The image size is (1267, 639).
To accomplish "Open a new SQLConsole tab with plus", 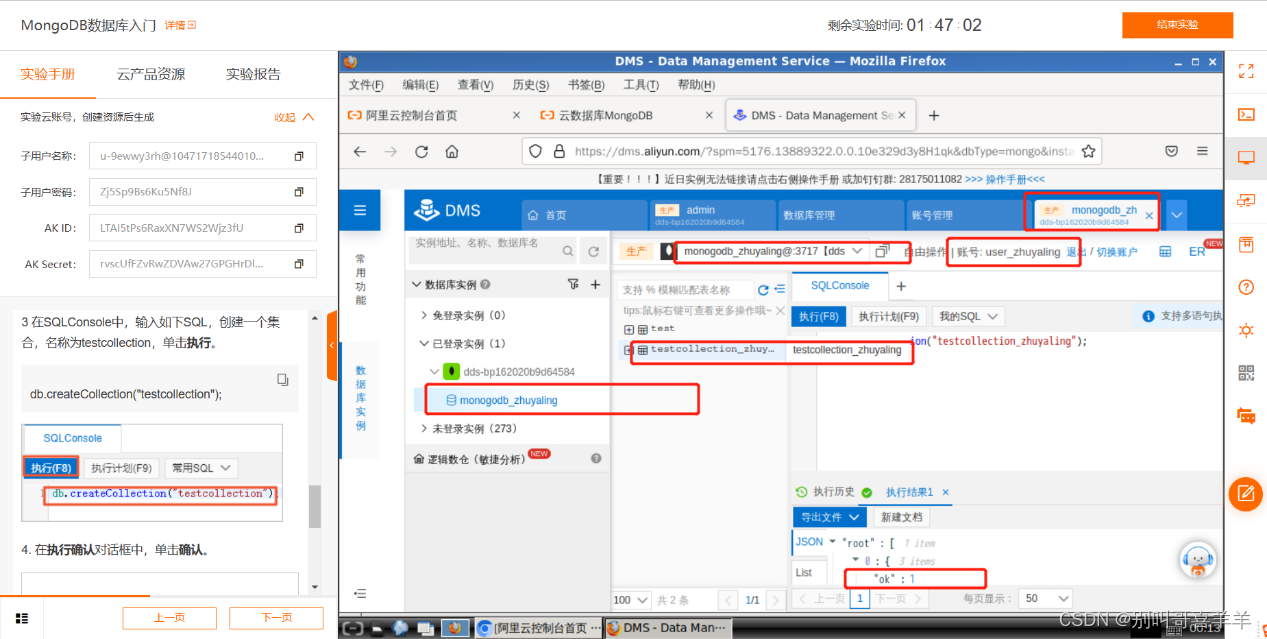I will click(x=900, y=286).
